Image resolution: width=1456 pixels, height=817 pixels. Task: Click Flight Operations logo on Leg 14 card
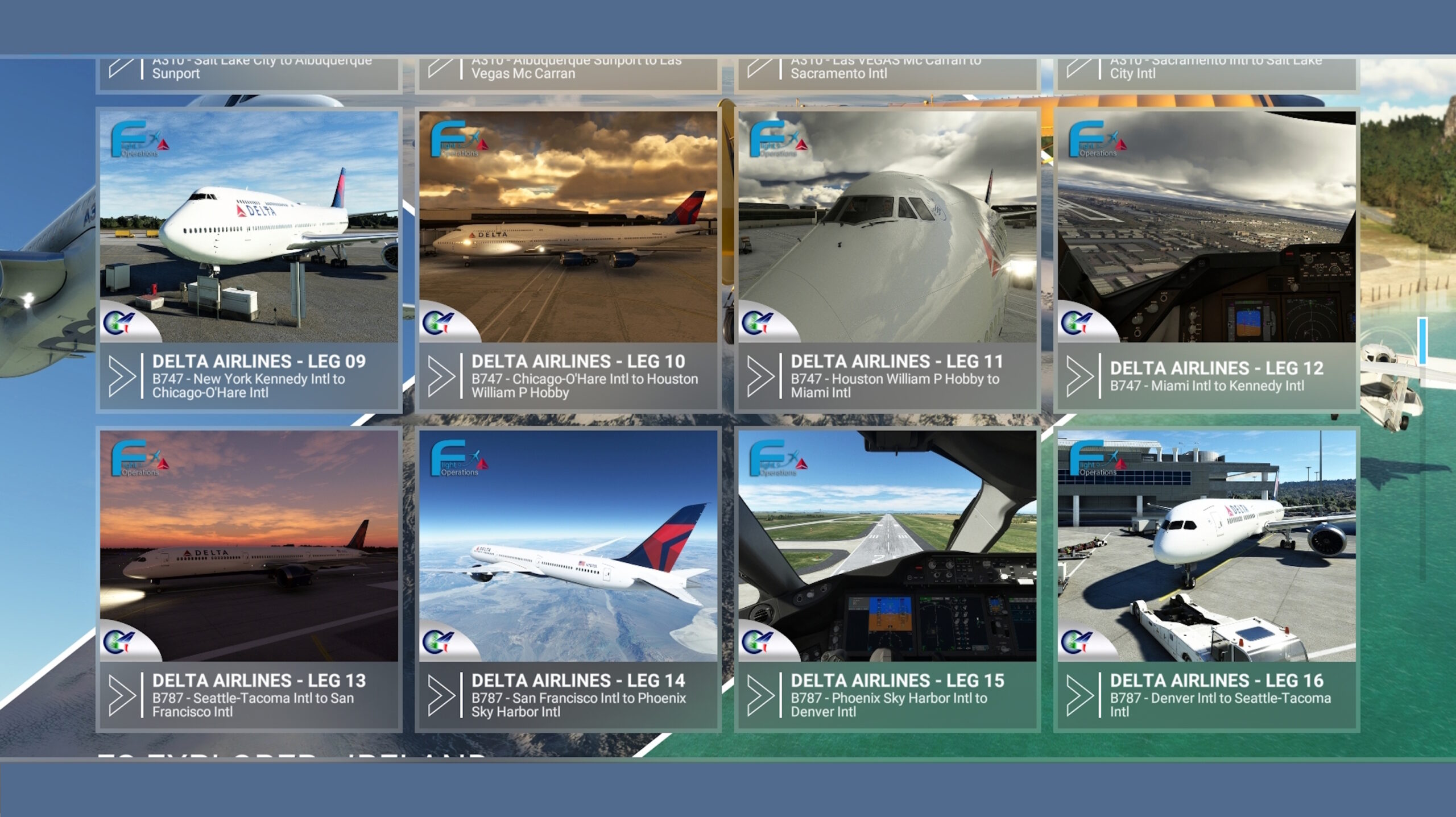[459, 458]
